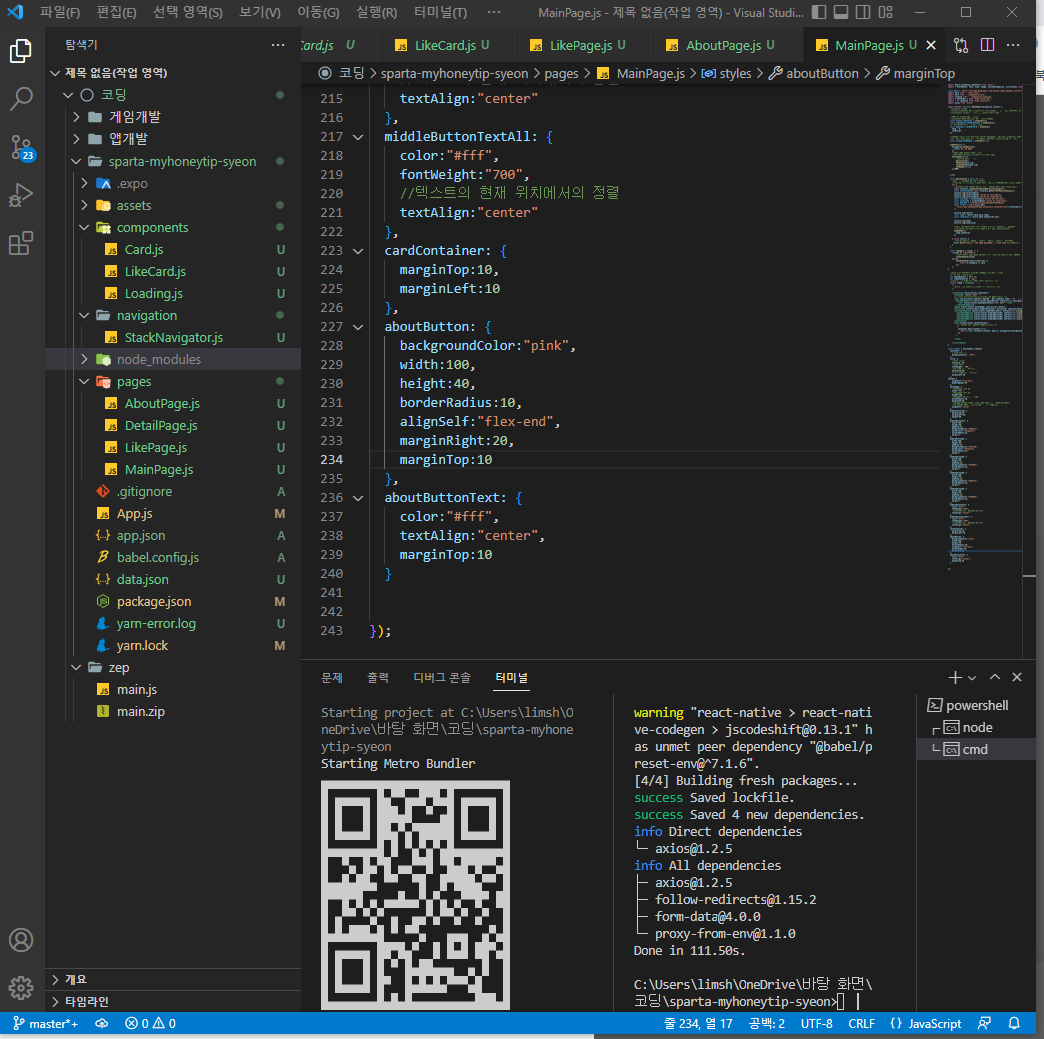Open the Extensions view

tap(21, 244)
